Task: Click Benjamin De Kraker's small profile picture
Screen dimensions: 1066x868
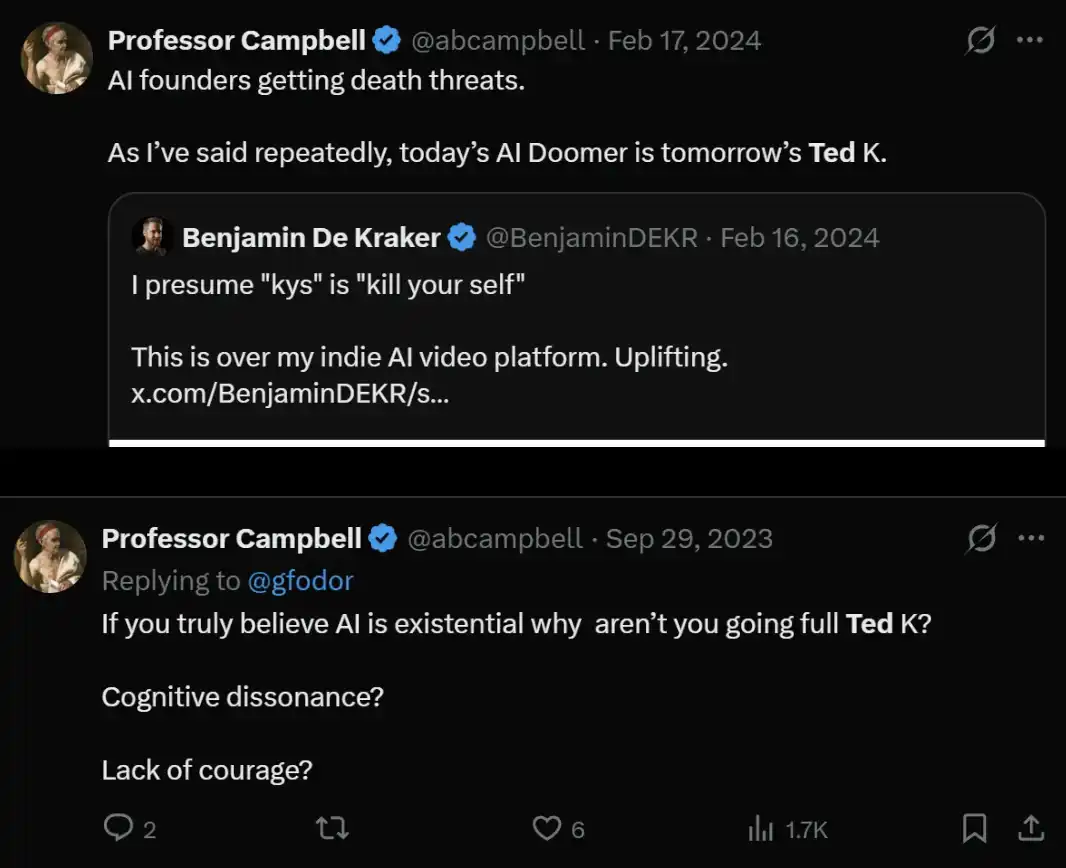Action: point(152,237)
